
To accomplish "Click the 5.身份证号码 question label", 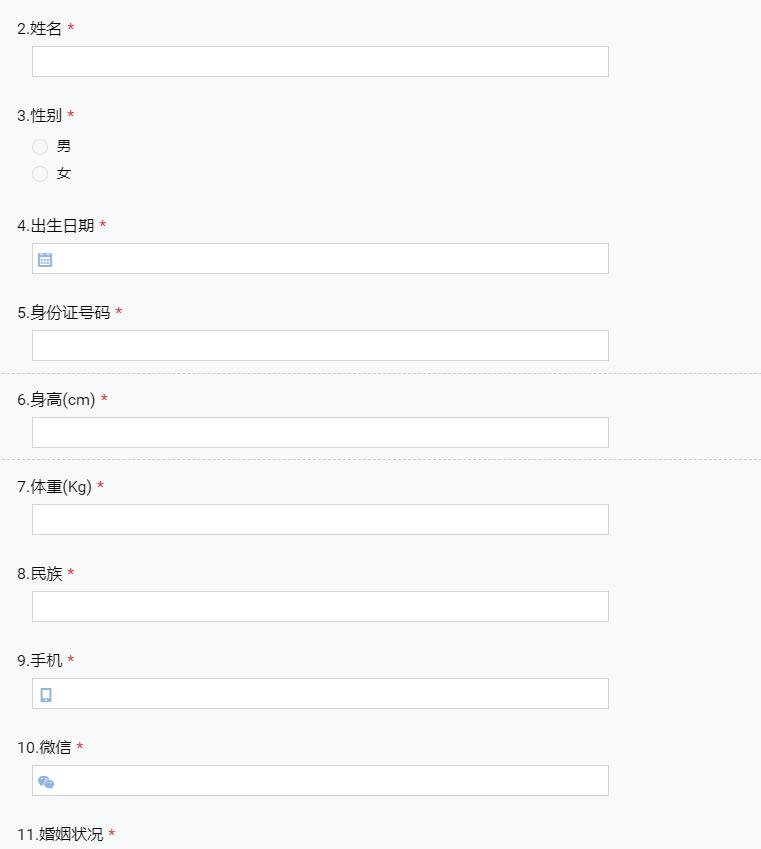I will [64, 312].
